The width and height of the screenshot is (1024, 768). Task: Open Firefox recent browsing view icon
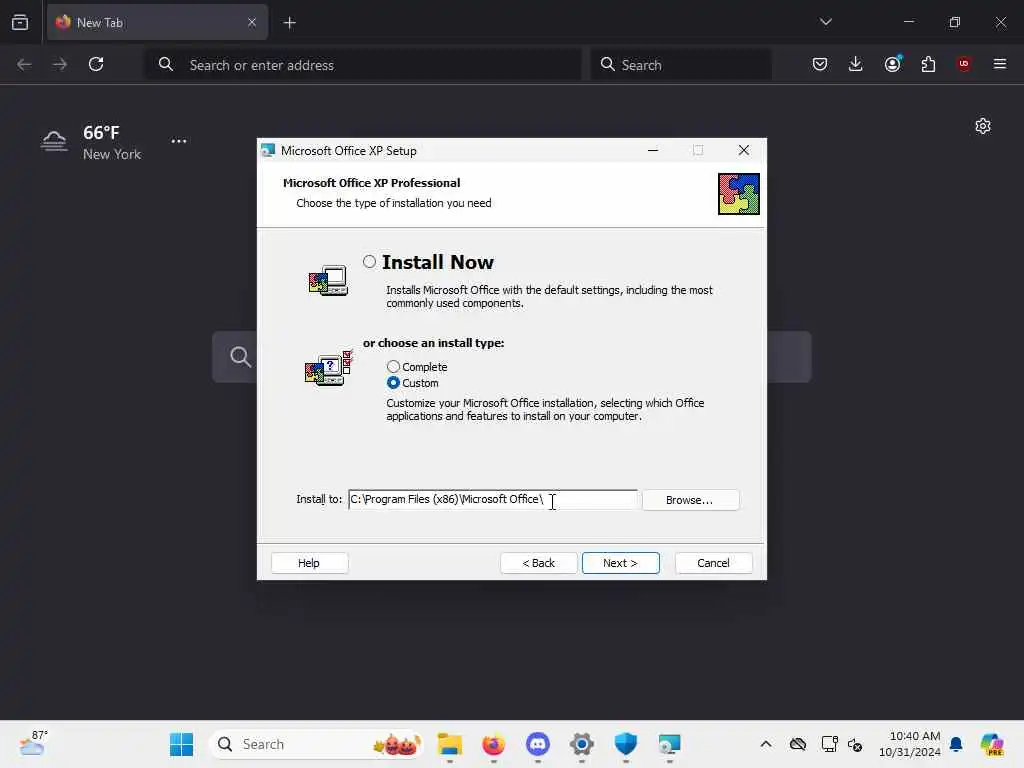[20, 22]
